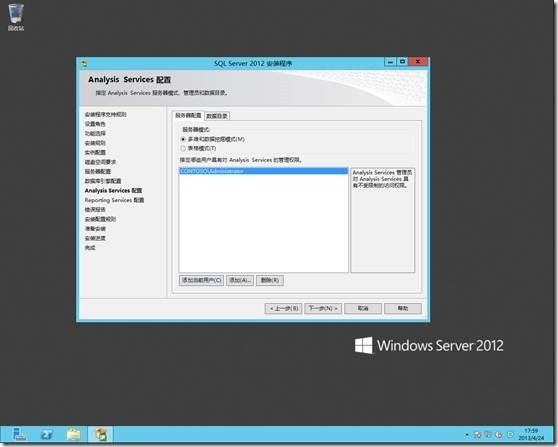Viewport: 558px width, 447px height.
Task: Click 功能选择 step in sidebar
Action: coord(95,133)
